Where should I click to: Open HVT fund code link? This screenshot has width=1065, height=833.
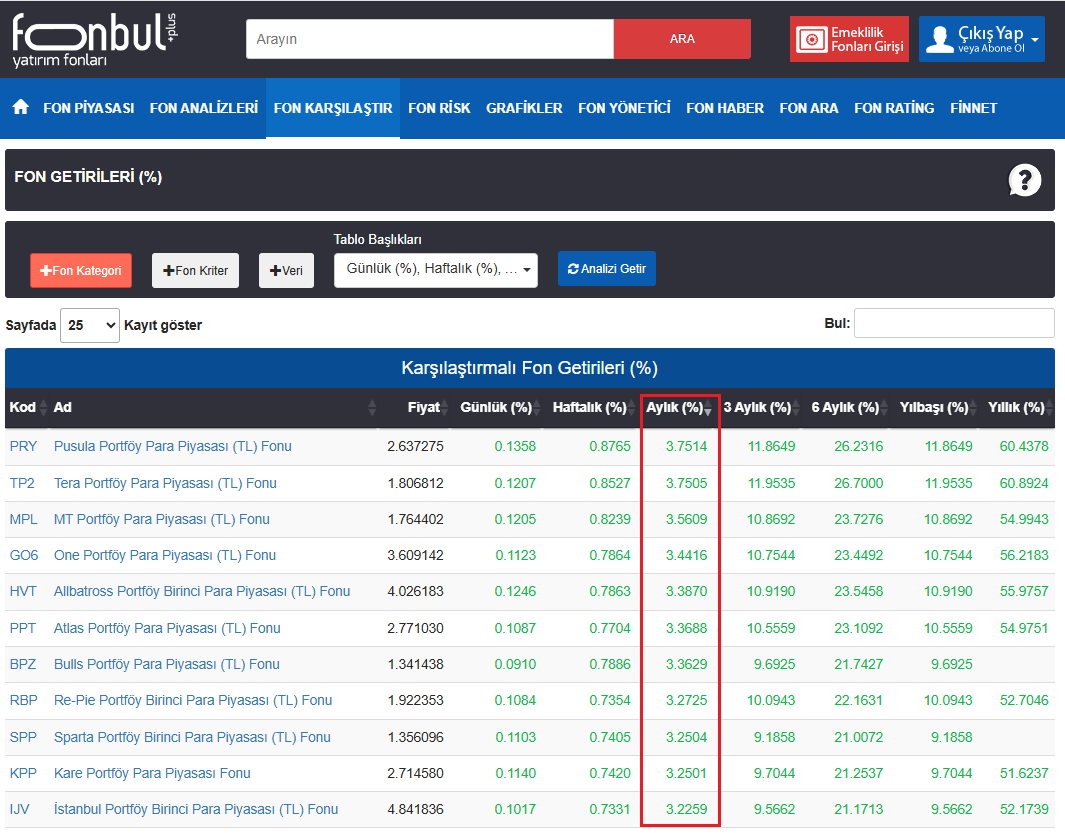click(23, 591)
